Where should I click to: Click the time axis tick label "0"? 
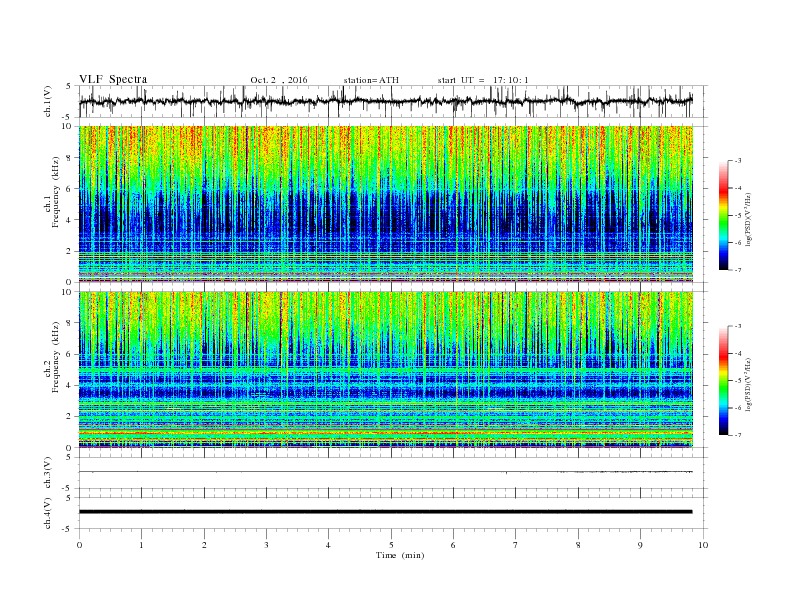79,545
